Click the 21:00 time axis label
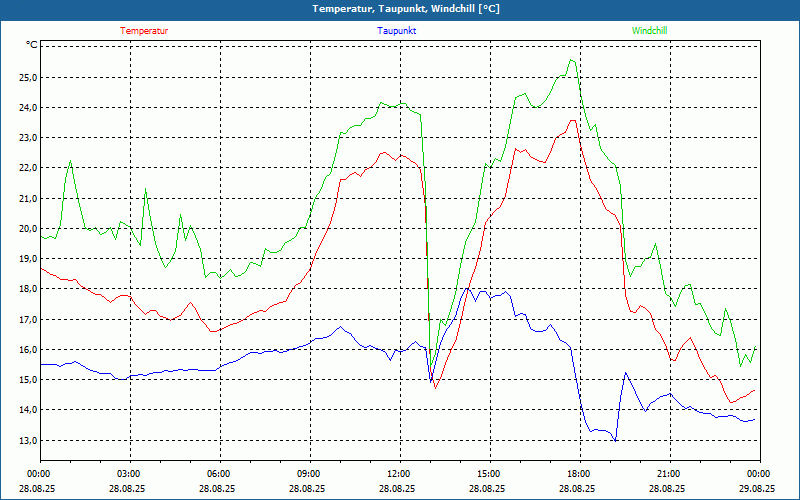The image size is (800, 500). pos(668,474)
